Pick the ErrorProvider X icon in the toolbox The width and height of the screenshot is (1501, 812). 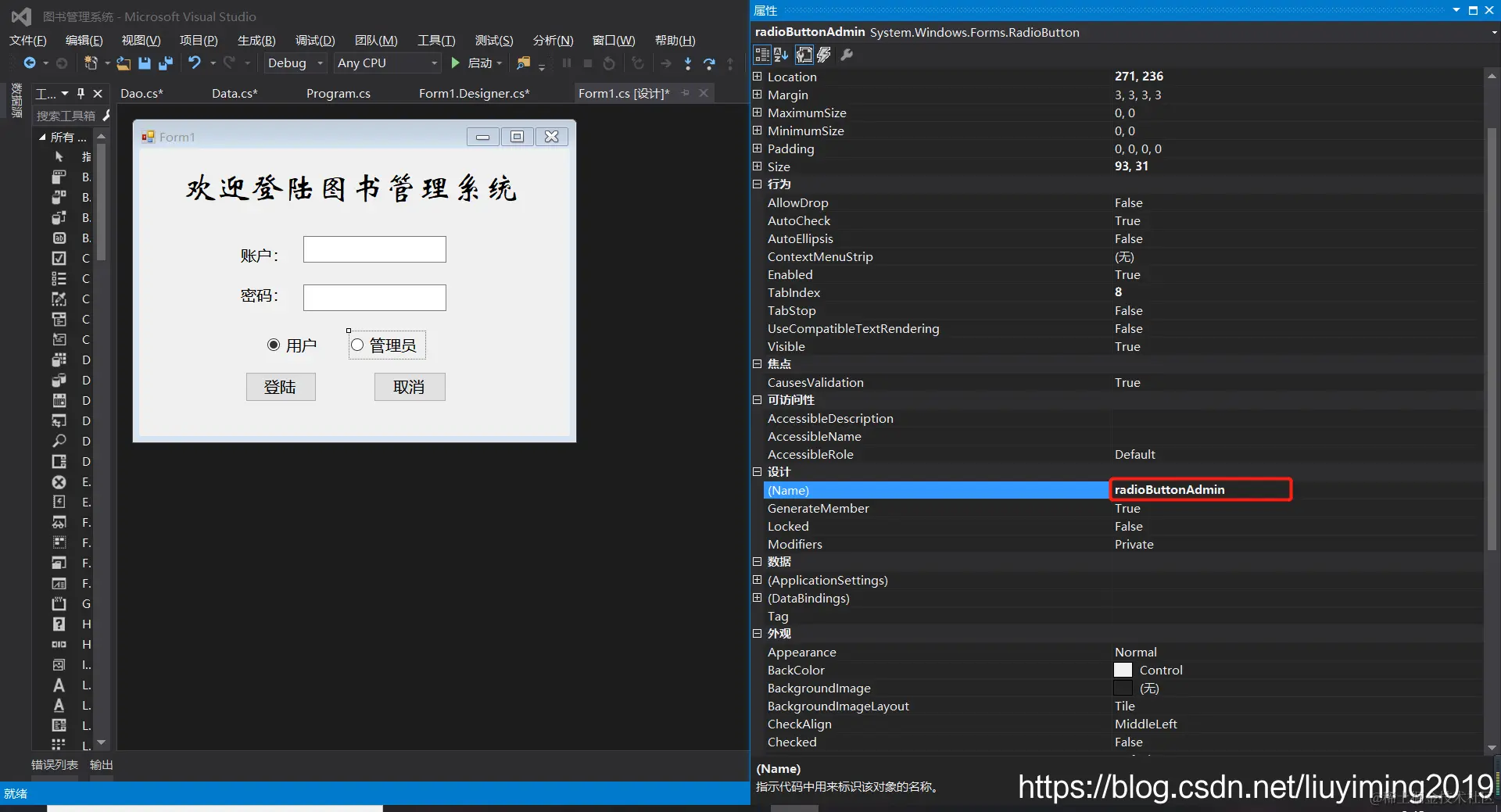pos(59,482)
